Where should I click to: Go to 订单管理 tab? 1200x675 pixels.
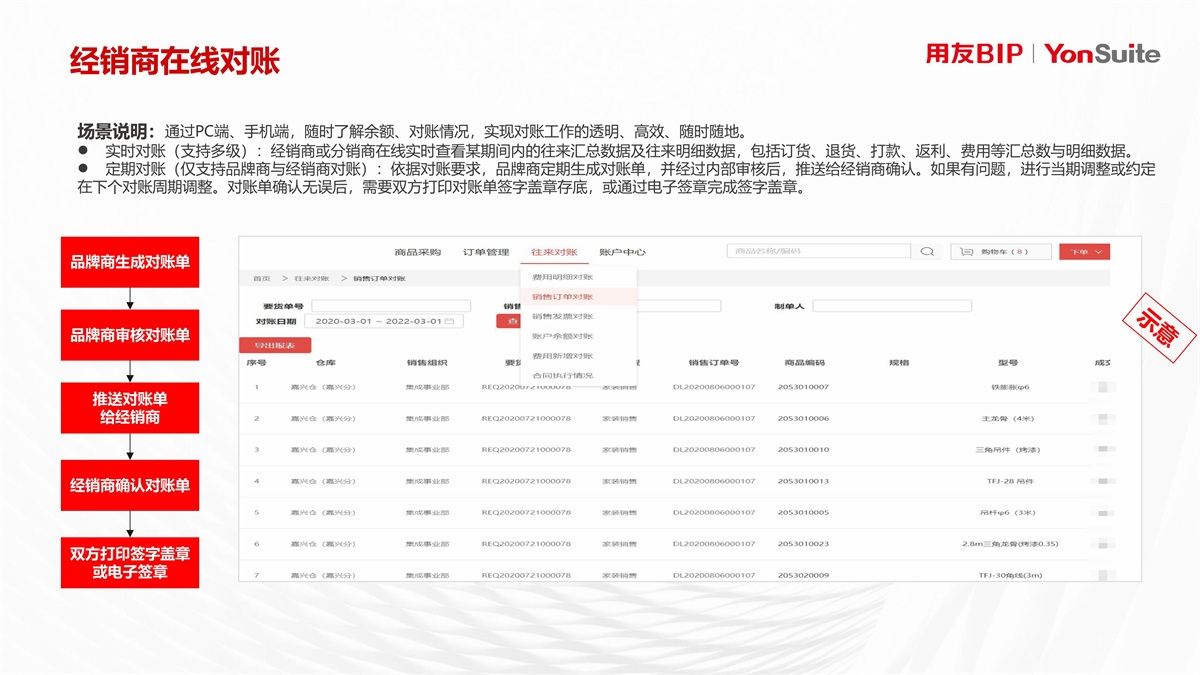coord(486,252)
